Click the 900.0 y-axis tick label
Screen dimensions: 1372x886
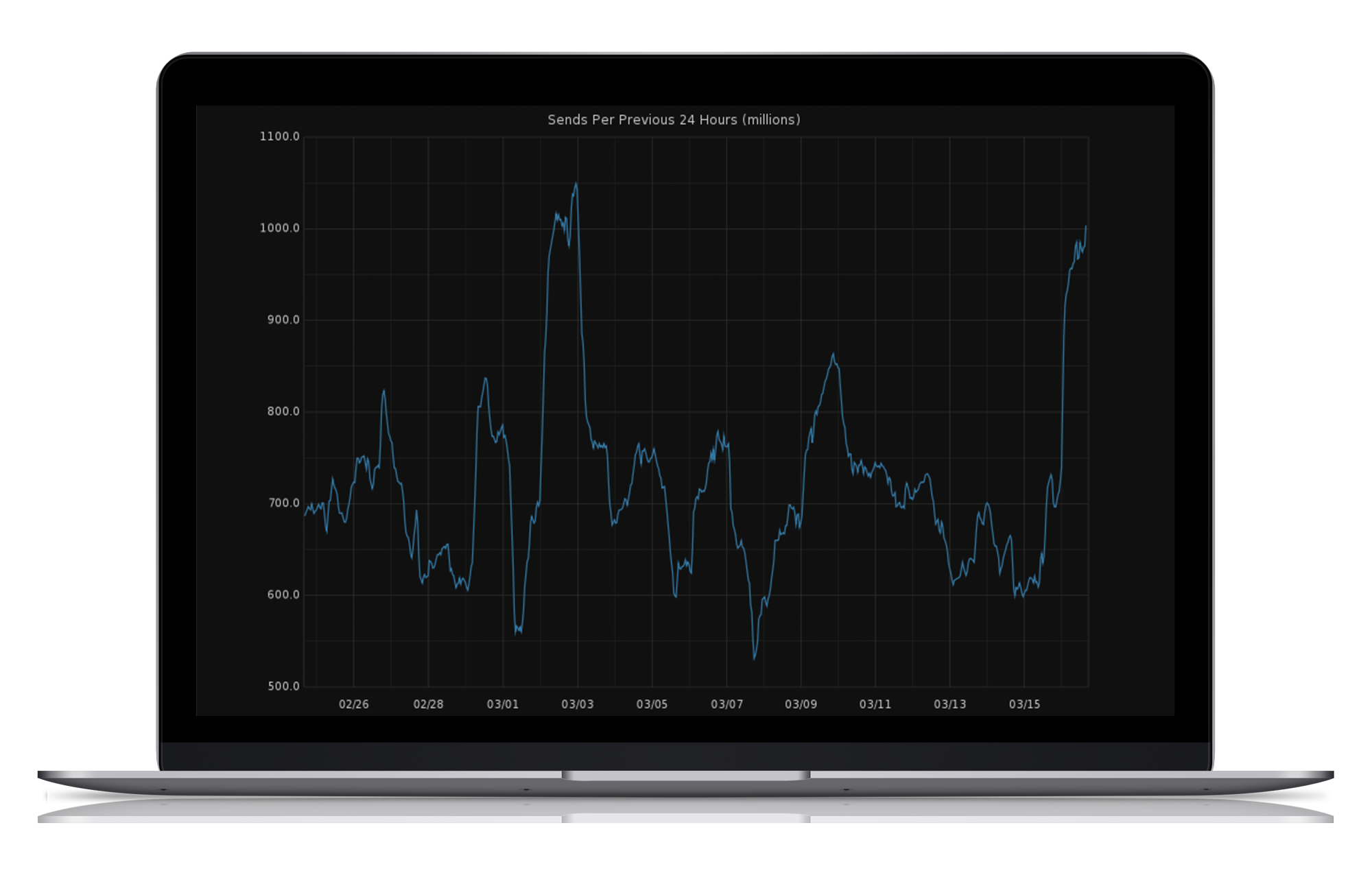tap(283, 320)
